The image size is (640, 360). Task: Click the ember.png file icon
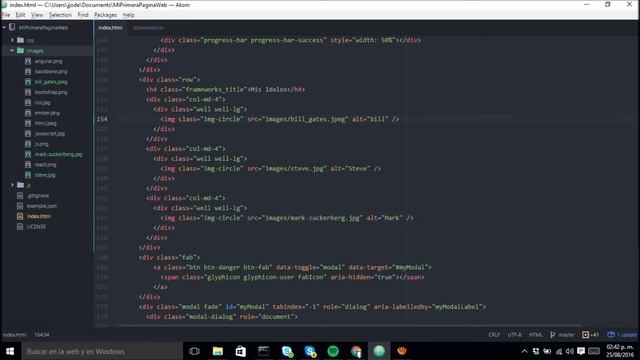tap(28, 113)
